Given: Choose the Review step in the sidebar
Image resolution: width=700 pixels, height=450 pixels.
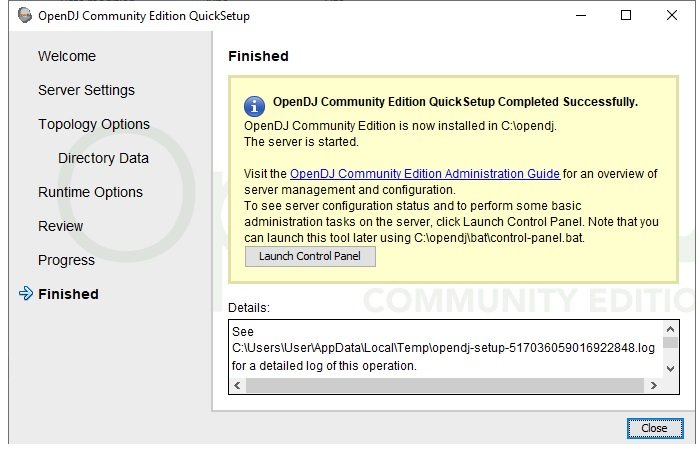Looking at the screenshot, I should (61, 226).
